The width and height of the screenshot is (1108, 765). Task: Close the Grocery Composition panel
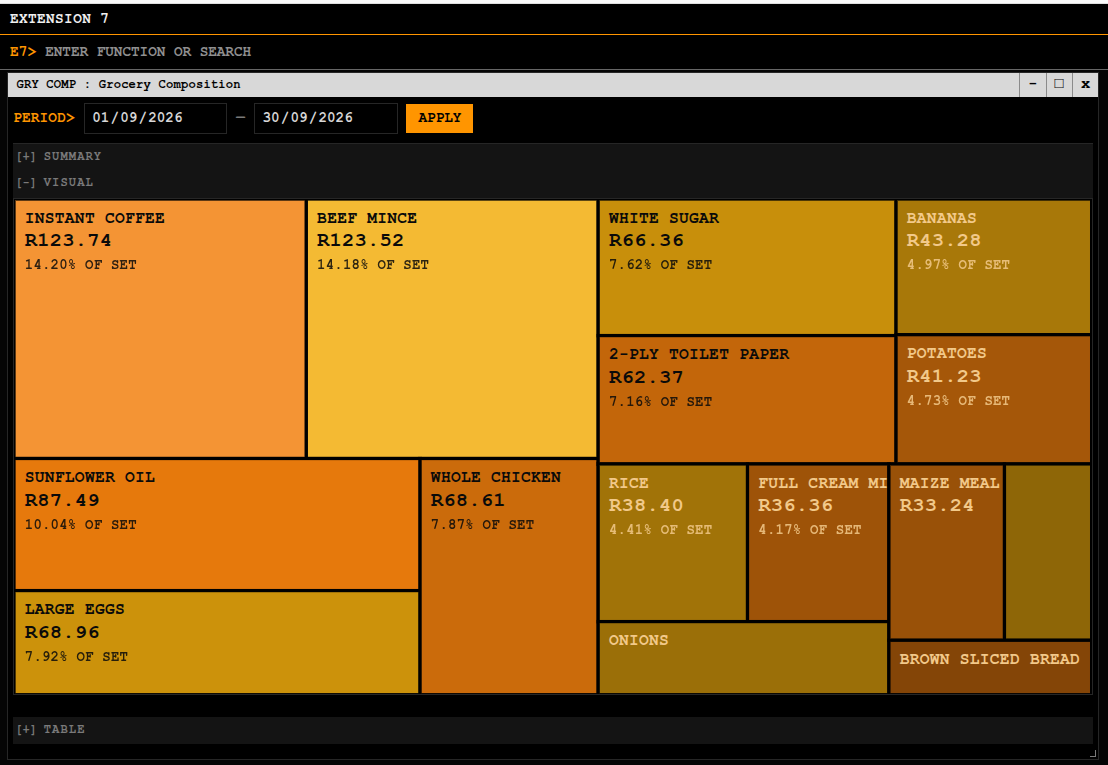tap(1085, 84)
